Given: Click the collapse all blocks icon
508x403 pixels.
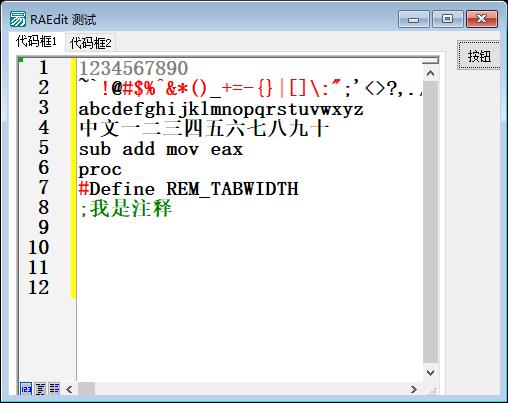Looking at the screenshot, I should [x=40, y=389].
